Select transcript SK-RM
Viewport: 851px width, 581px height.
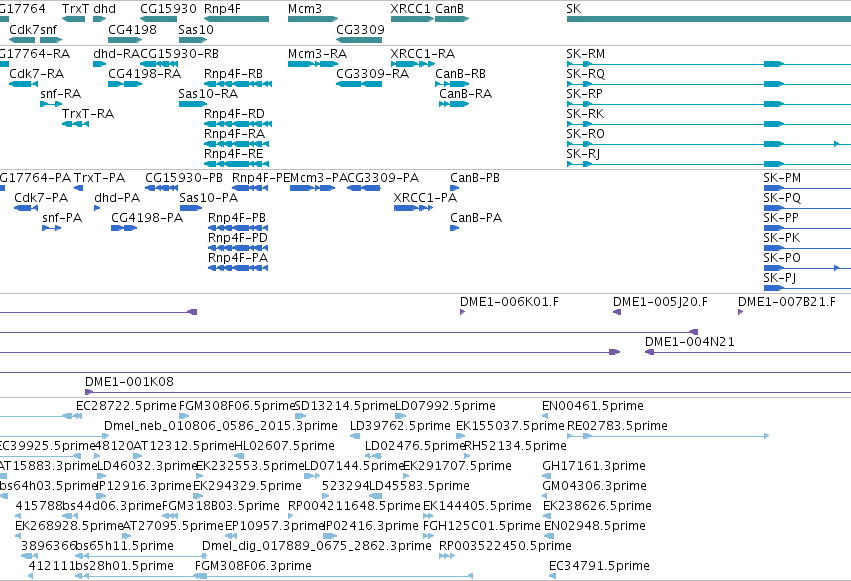(585, 54)
